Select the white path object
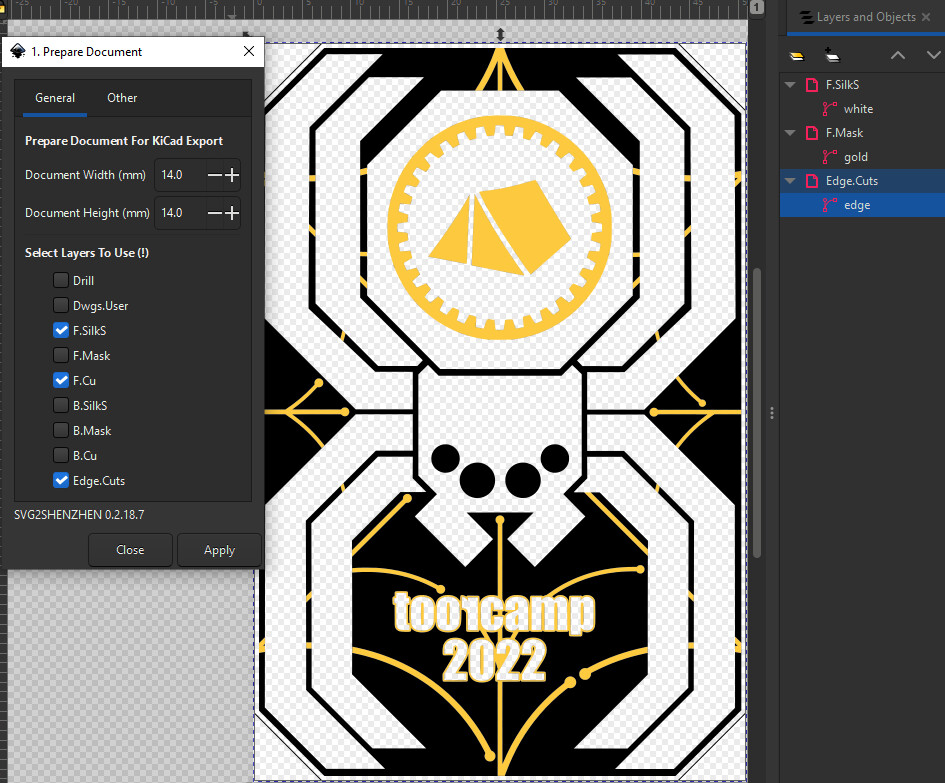The width and height of the screenshot is (945, 783). (862, 109)
